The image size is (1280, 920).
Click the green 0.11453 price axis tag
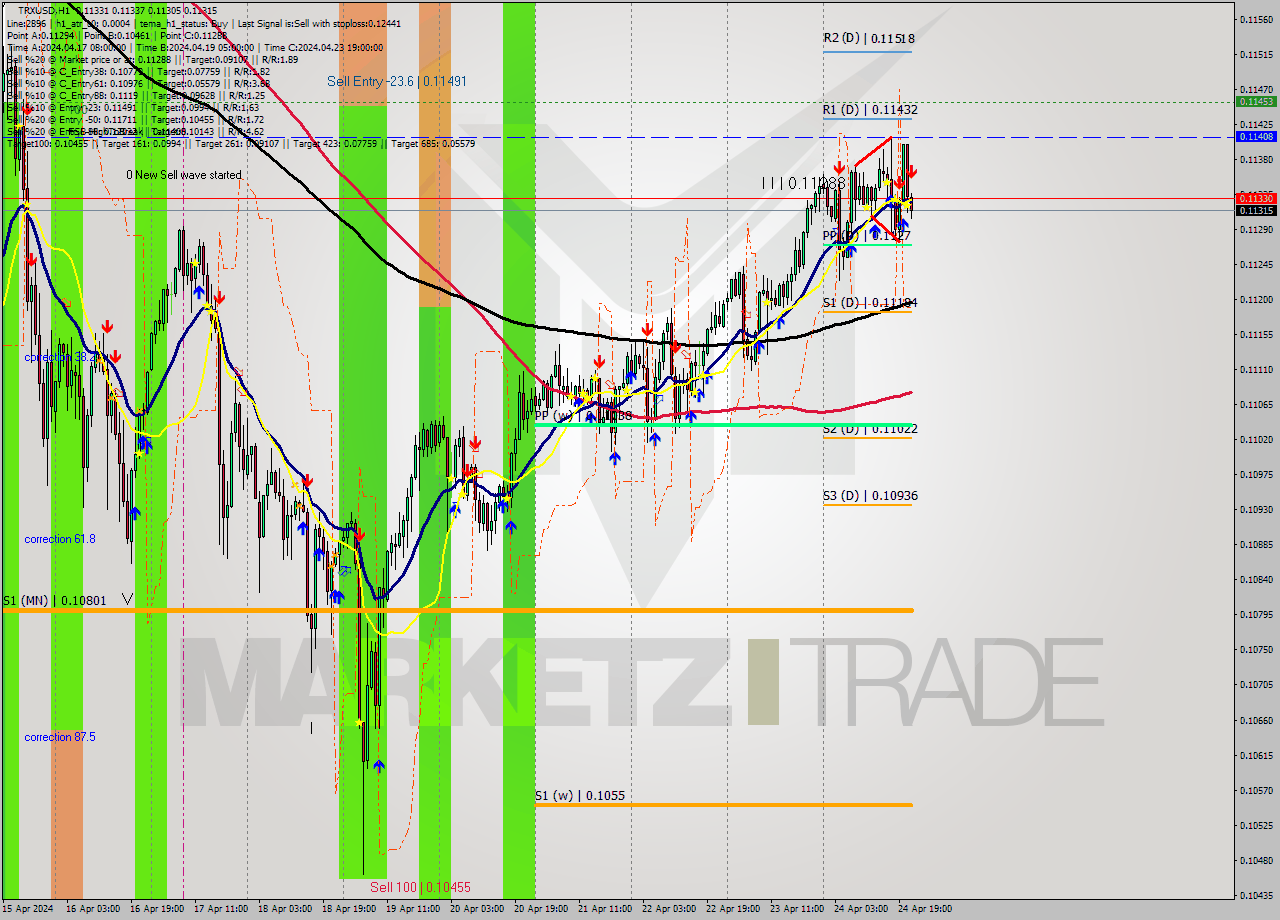click(1256, 101)
